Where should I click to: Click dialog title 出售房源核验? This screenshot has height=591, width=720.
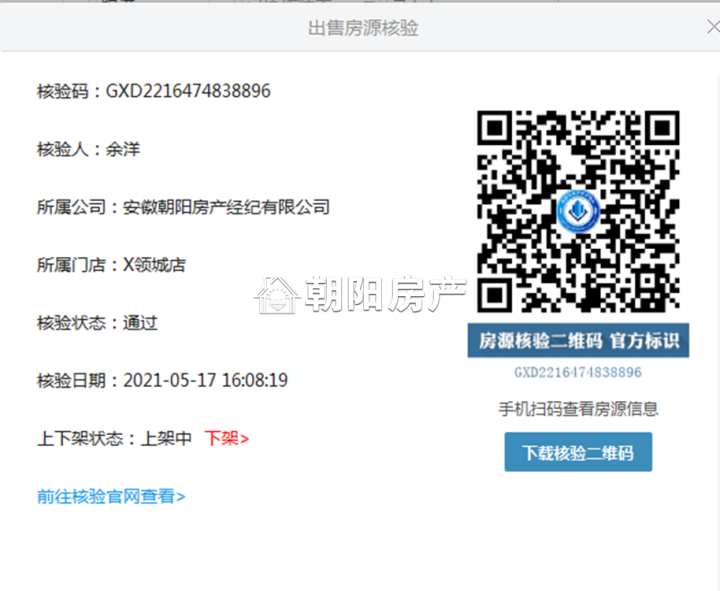click(x=363, y=28)
